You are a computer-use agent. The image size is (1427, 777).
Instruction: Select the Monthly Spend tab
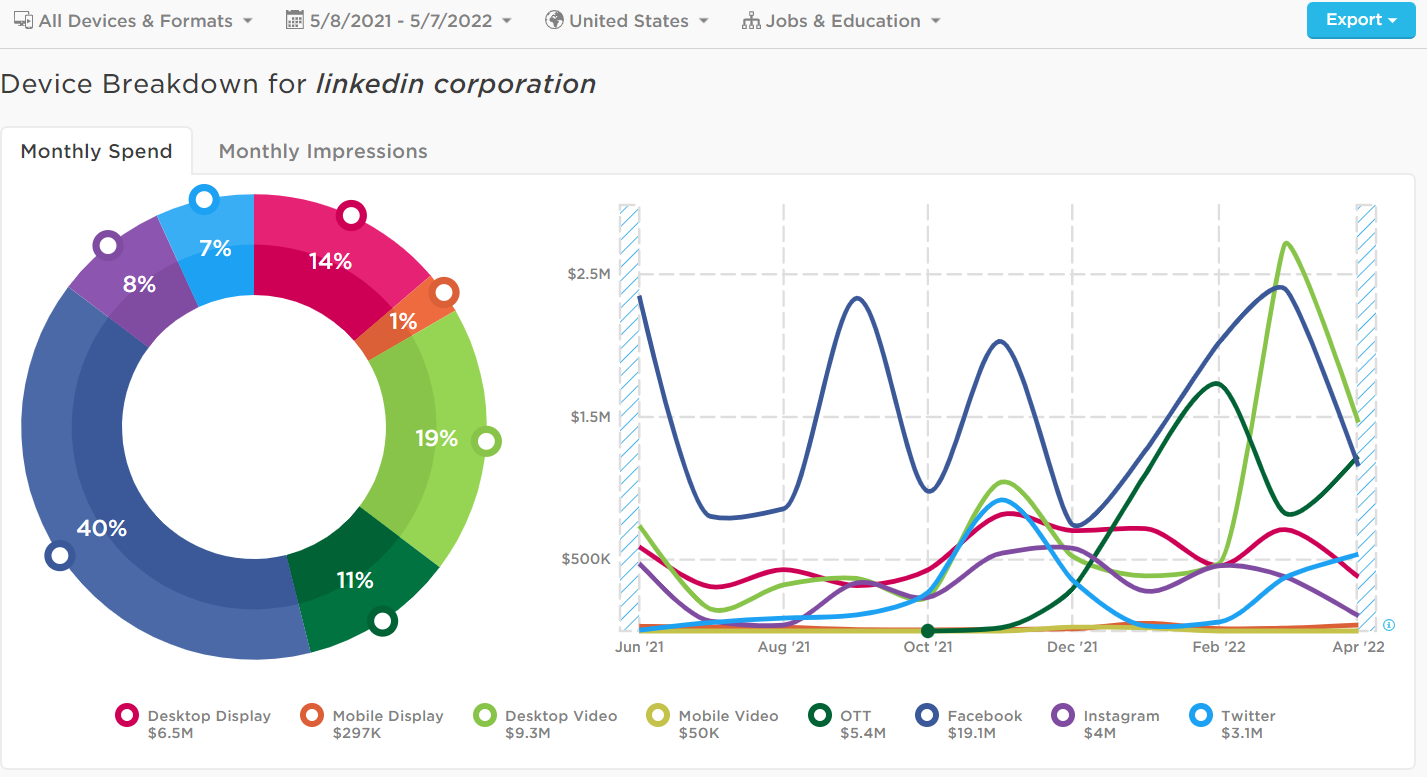click(x=96, y=151)
